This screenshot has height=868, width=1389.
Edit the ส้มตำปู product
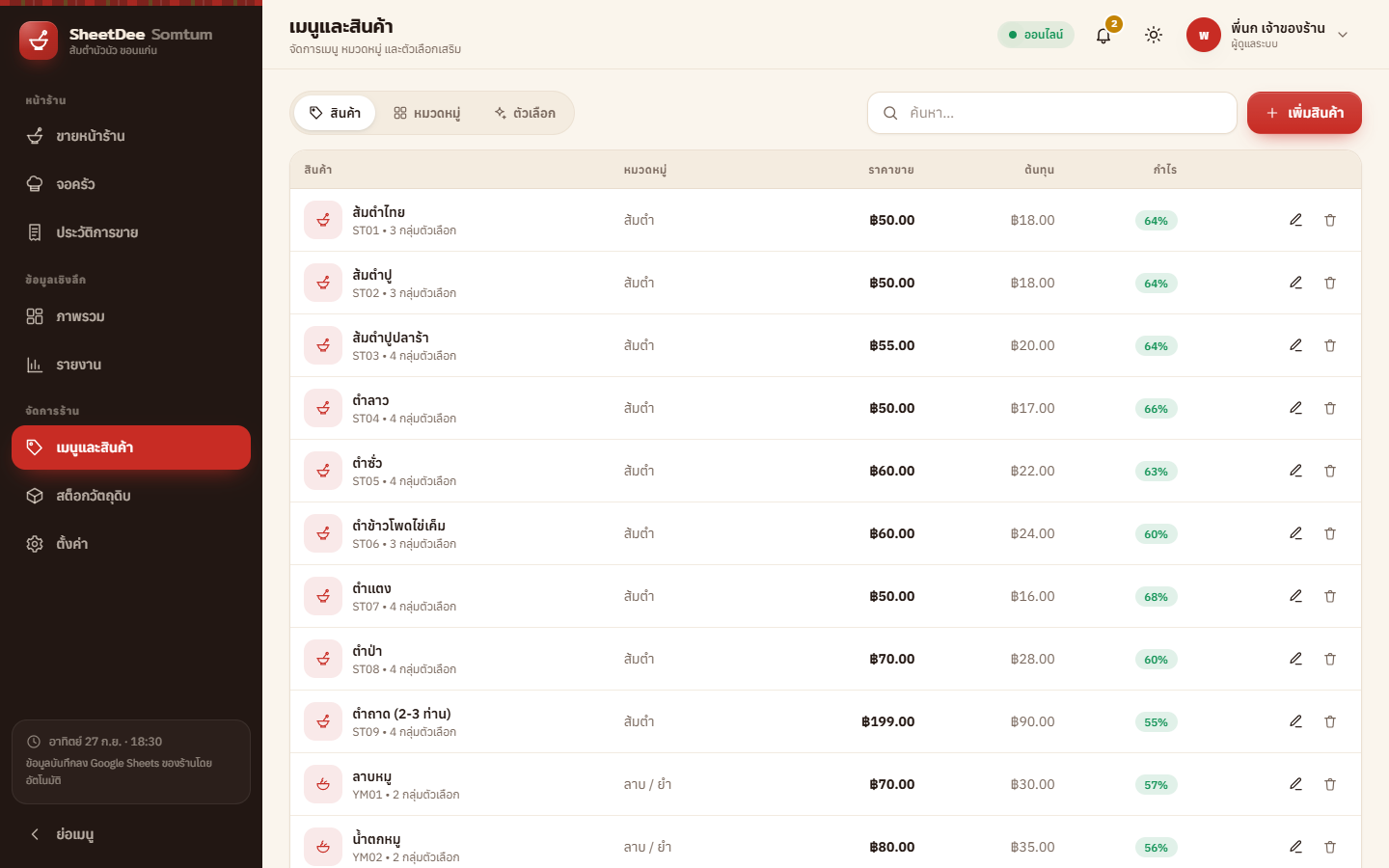[x=1295, y=283]
